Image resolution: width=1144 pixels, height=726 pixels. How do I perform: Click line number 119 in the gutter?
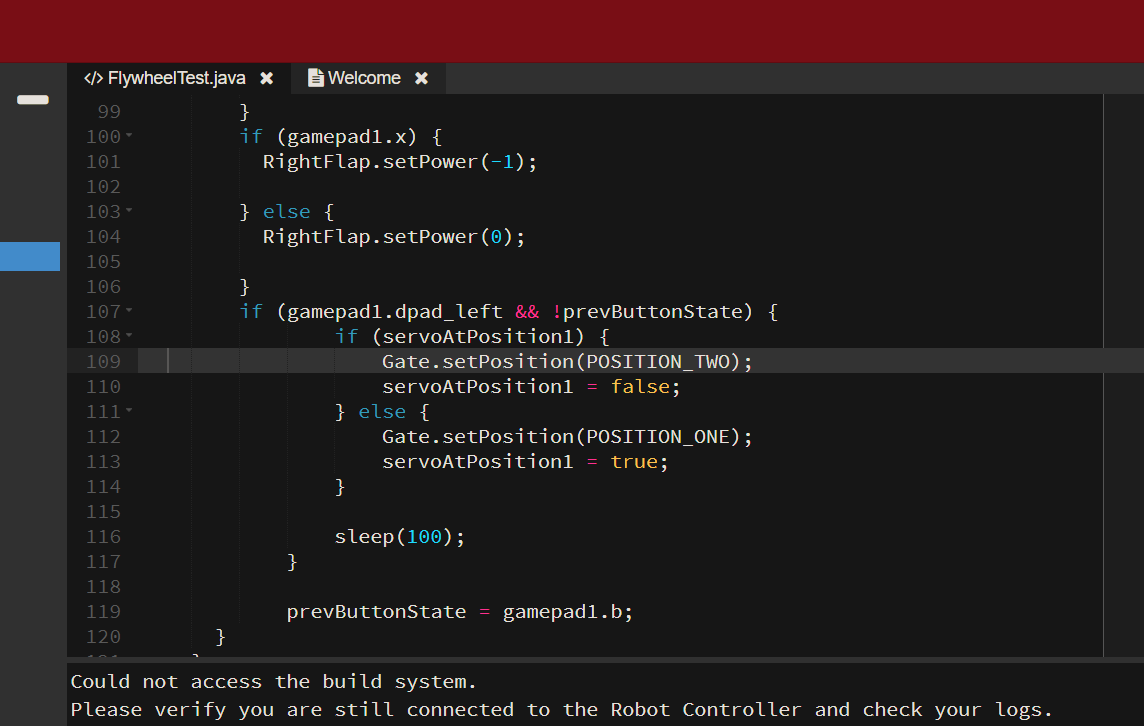tap(103, 611)
